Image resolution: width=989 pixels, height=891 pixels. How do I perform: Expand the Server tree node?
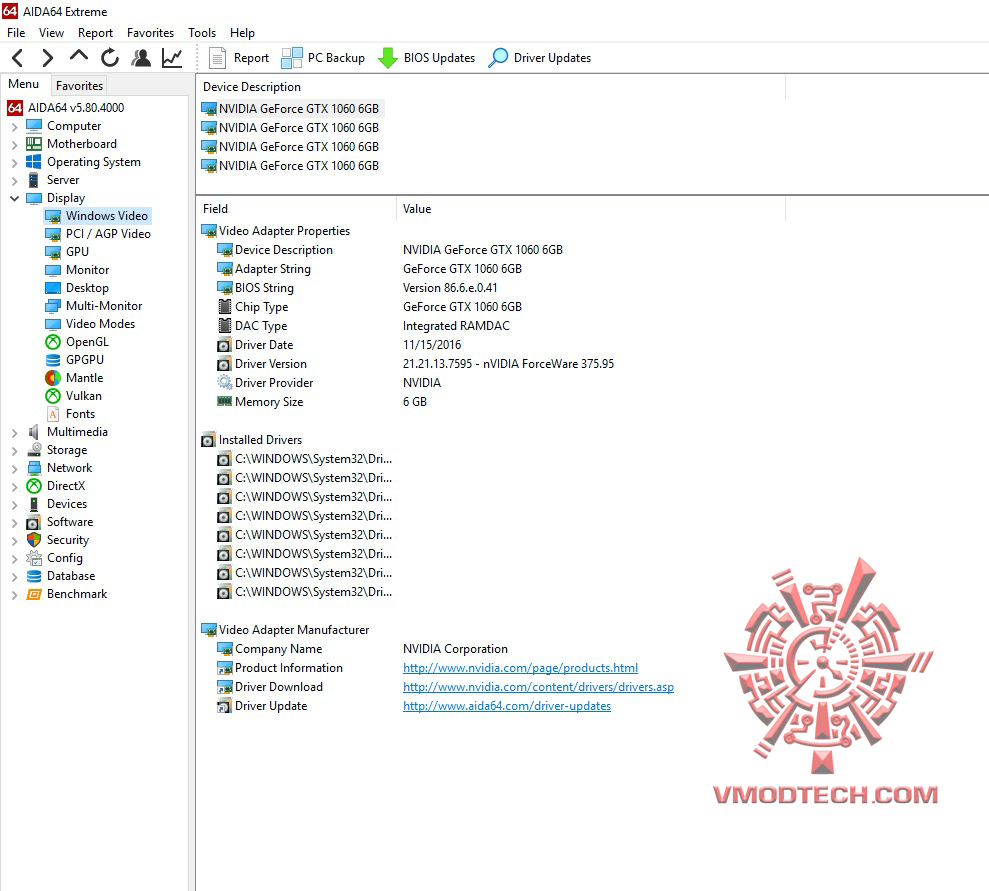[x=15, y=180]
